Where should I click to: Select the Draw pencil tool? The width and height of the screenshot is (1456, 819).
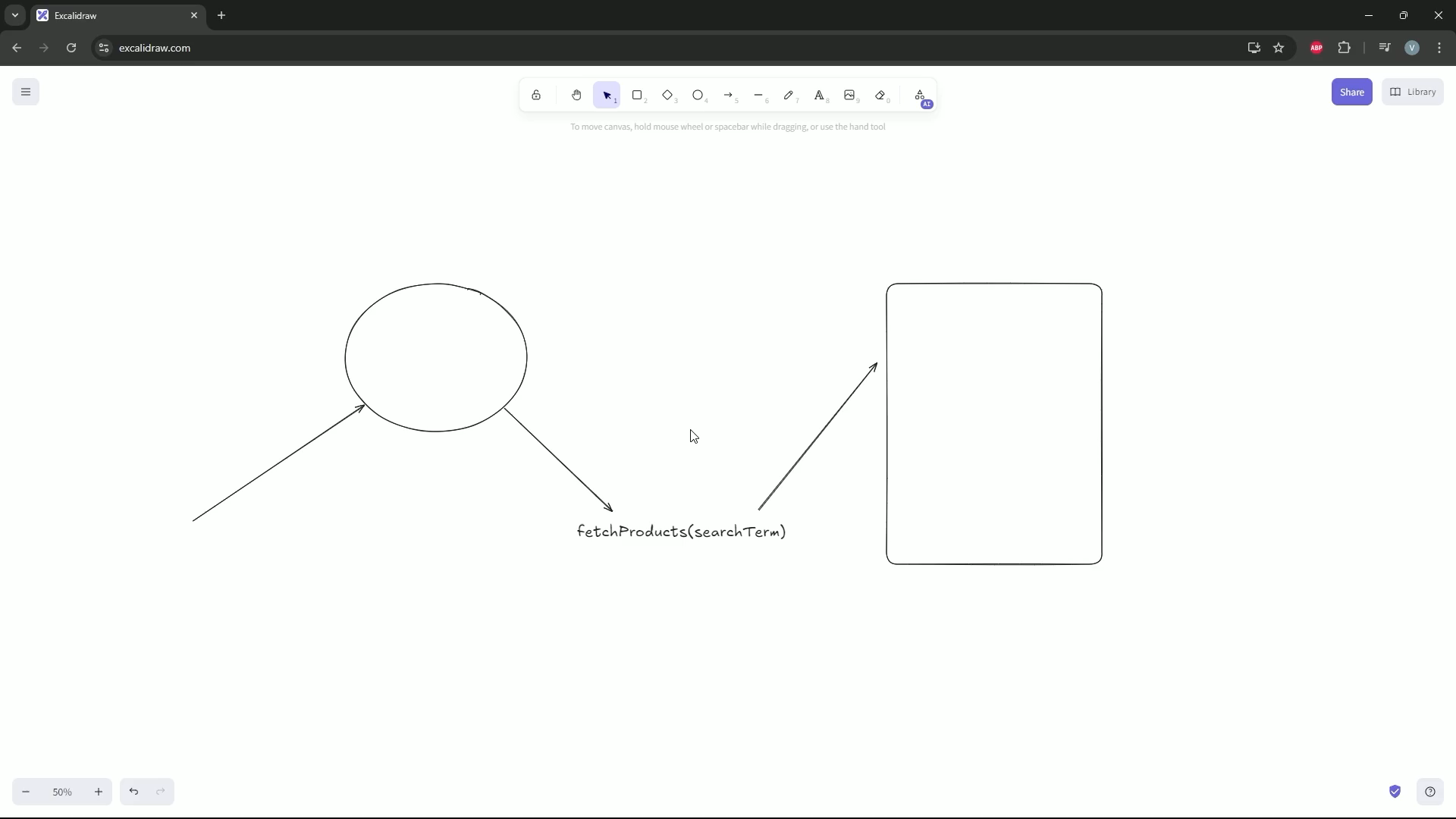[789, 96]
